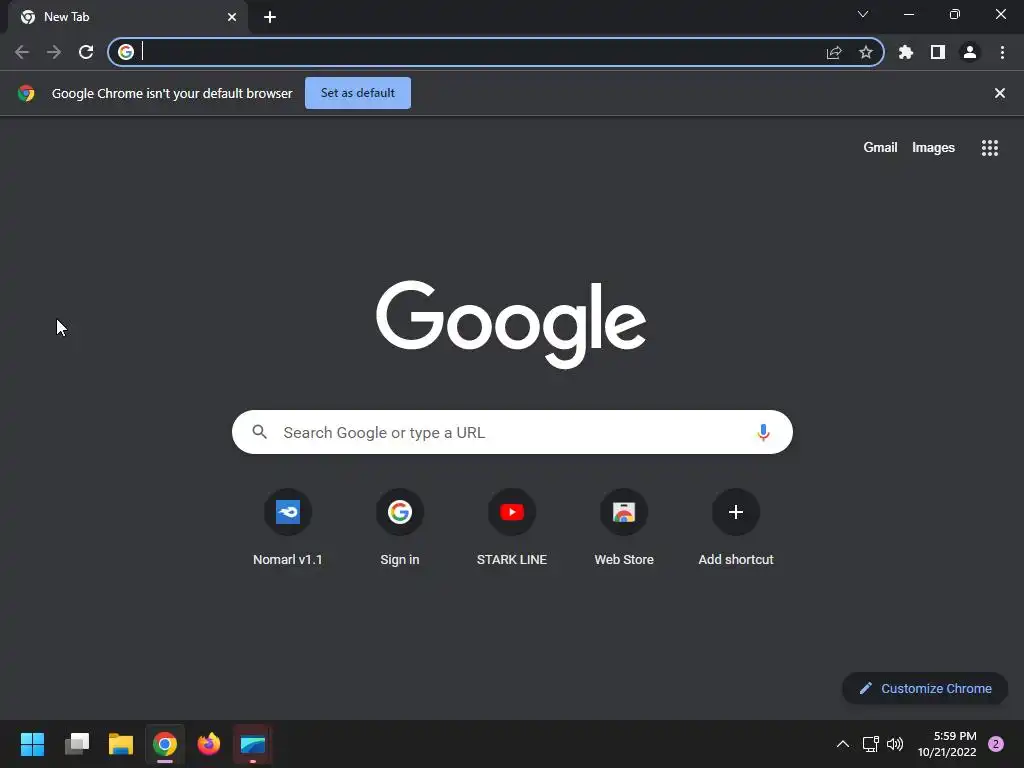Close the New Tab tab

click(x=232, y=17)
